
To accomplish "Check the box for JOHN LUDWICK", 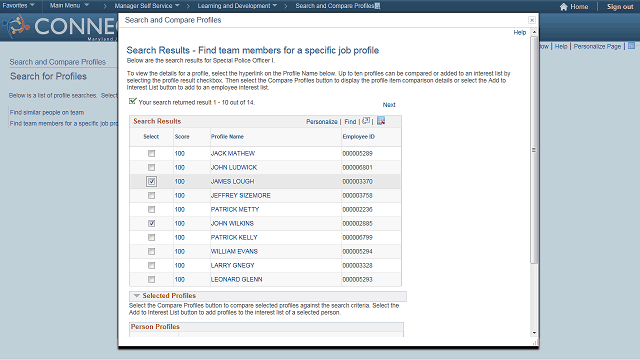I will (x=151, y=167).
